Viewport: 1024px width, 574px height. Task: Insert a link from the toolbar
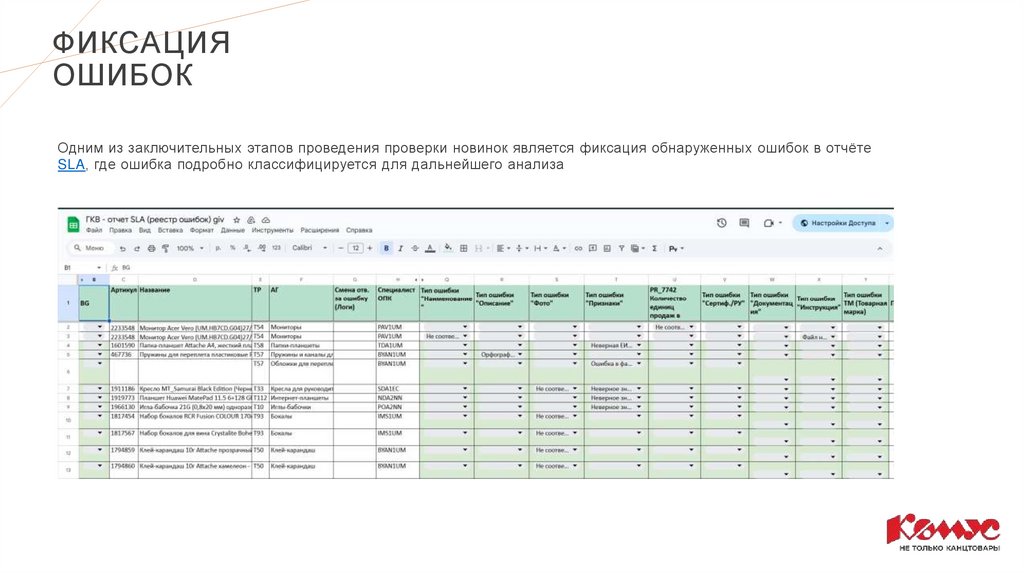click(578, 248)
